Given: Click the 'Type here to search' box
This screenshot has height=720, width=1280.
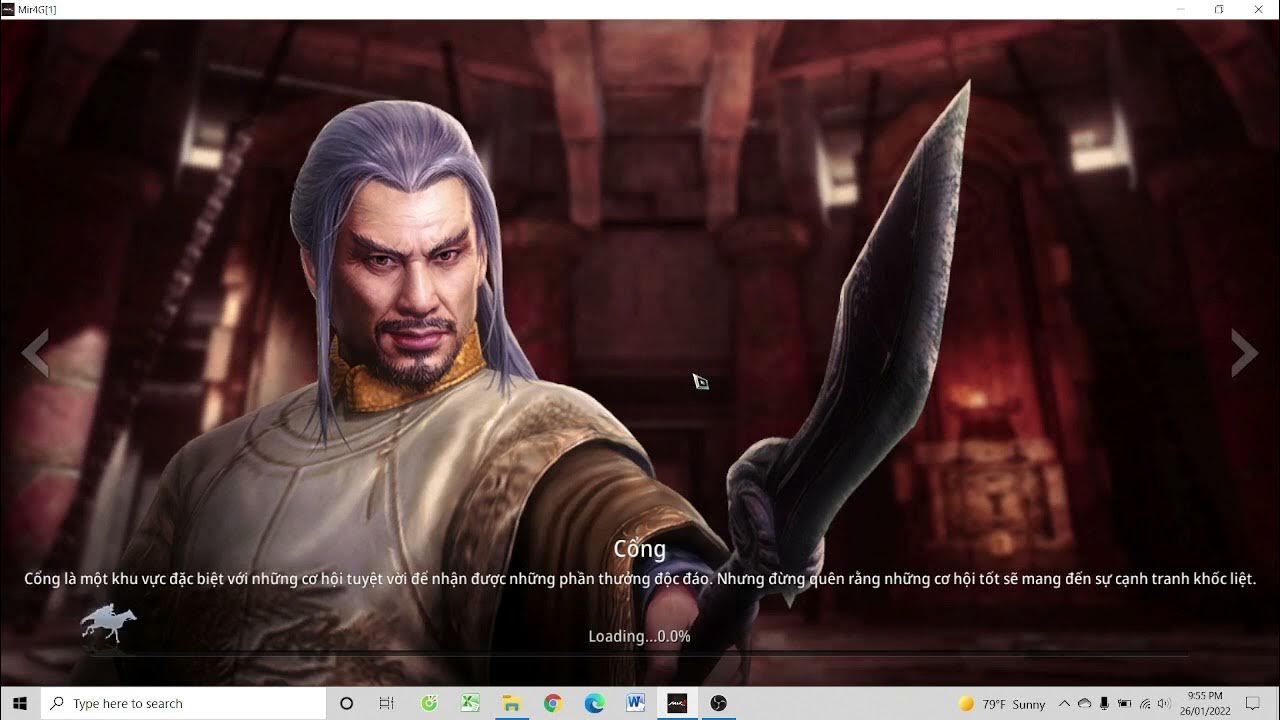Looking at the screenshot, I should click(x=184, y=703).
